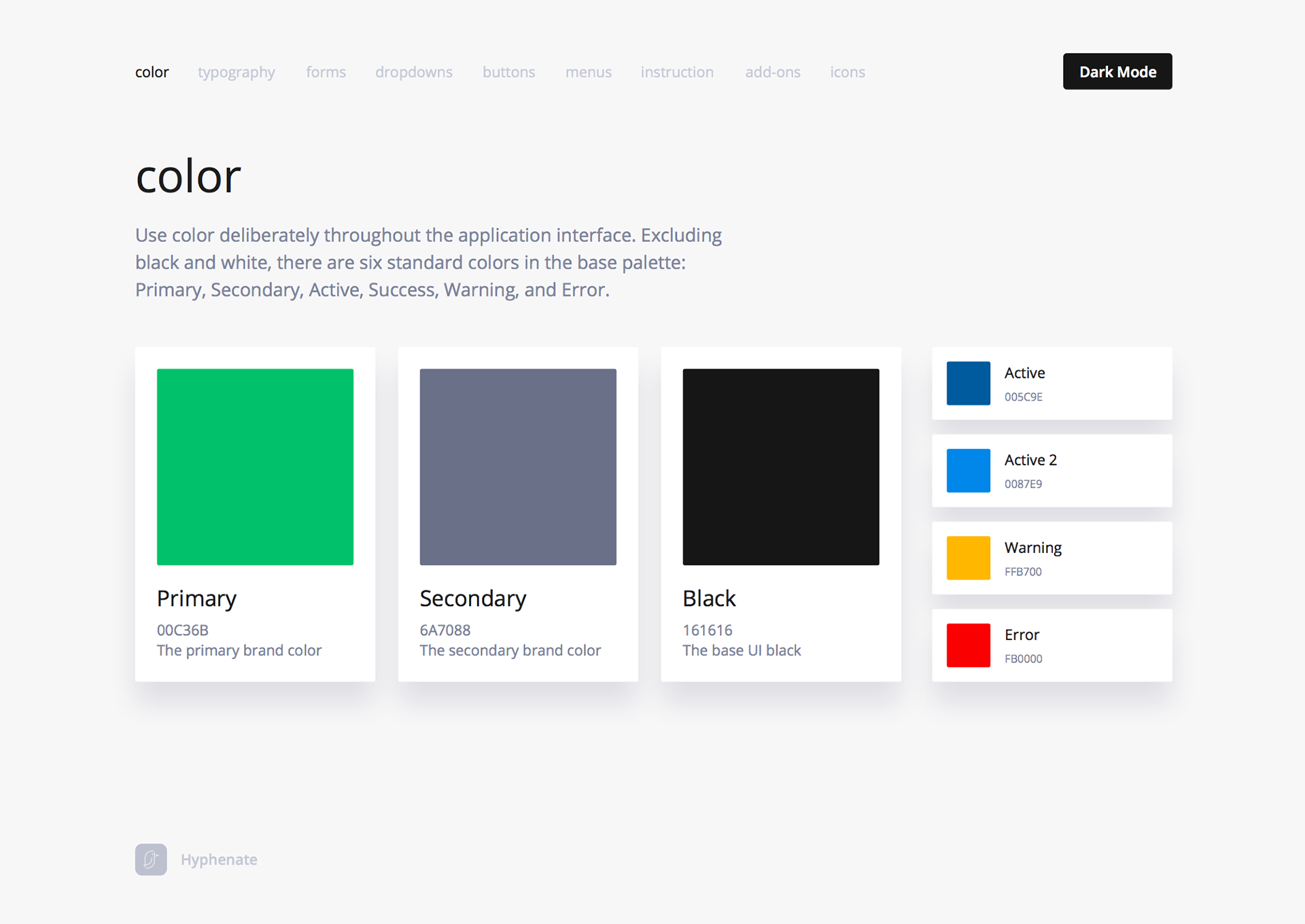Go to the dropdowns section
The image size is (1305, 924).
pyautogui.click(x=413, y=72)
